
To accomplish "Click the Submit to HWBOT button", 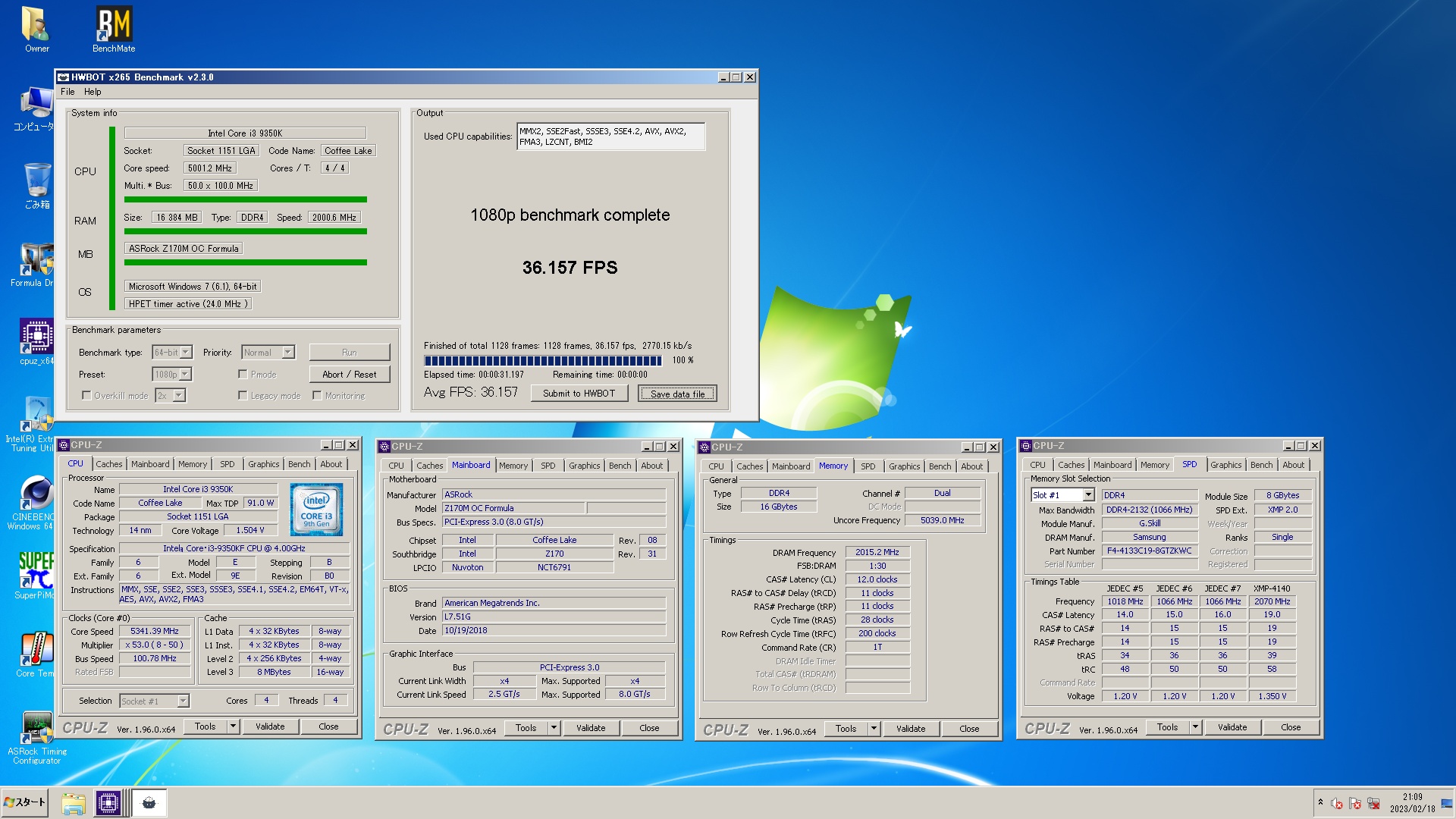I will pyautogui.click(x=579, y=394).
